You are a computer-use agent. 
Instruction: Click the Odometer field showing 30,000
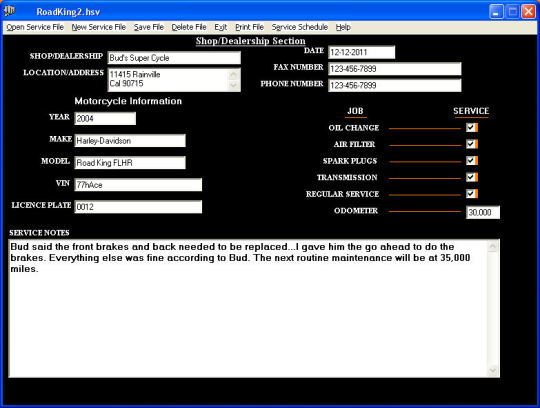(483, 212)
